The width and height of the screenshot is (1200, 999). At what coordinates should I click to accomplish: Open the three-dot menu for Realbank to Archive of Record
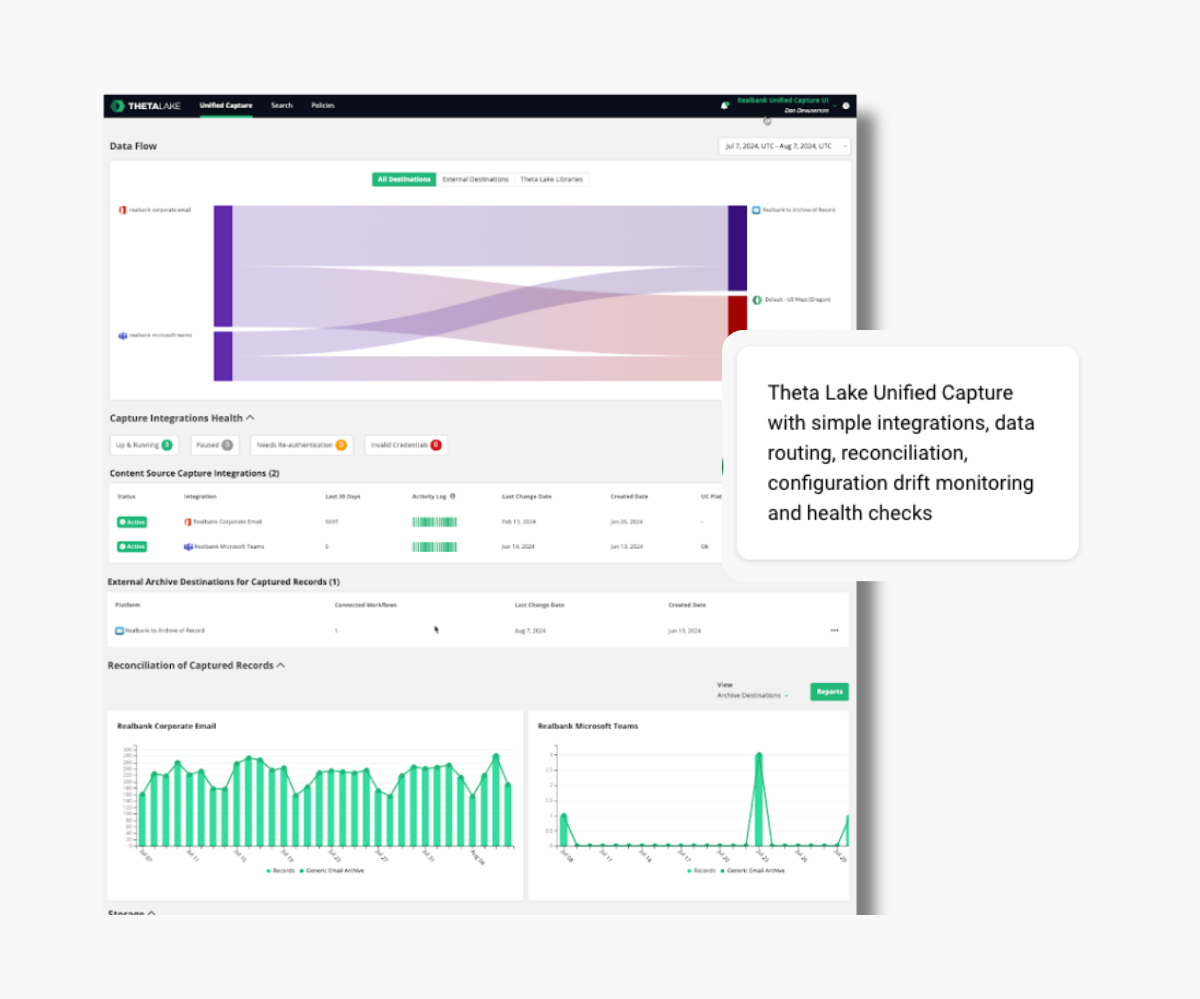pos(836,630)
